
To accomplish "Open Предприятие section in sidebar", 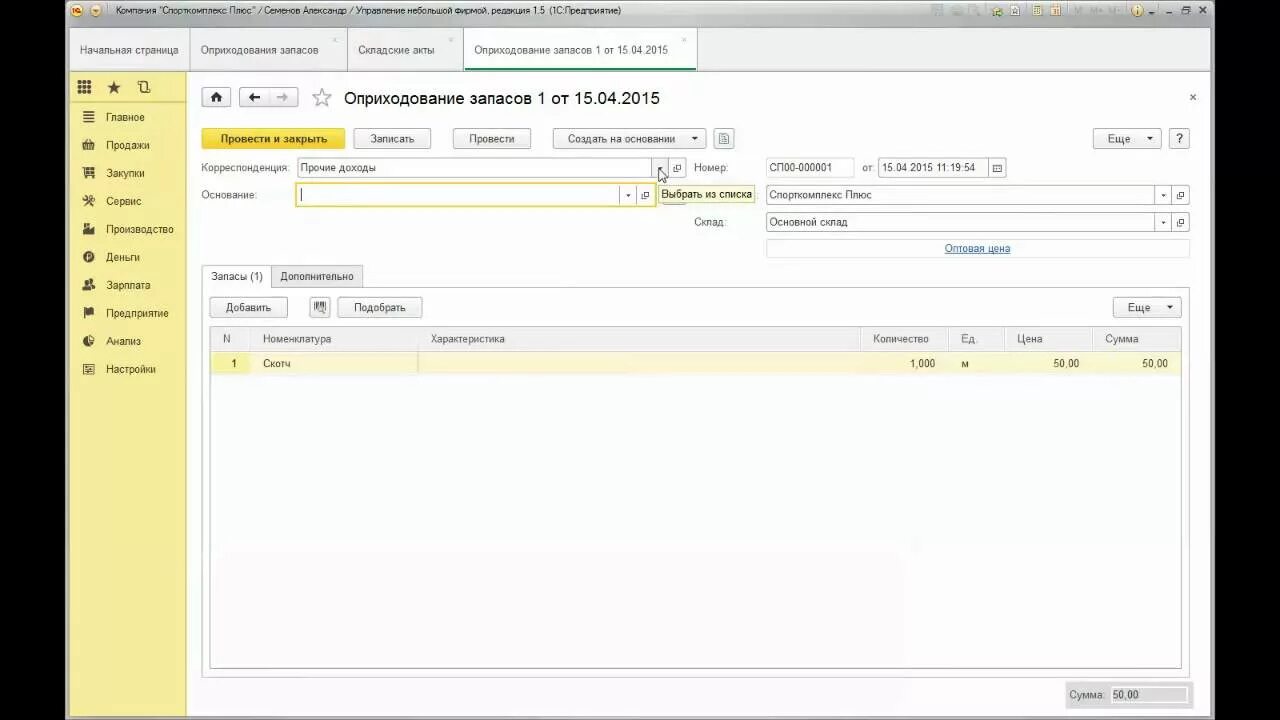I will coord(126,313).
